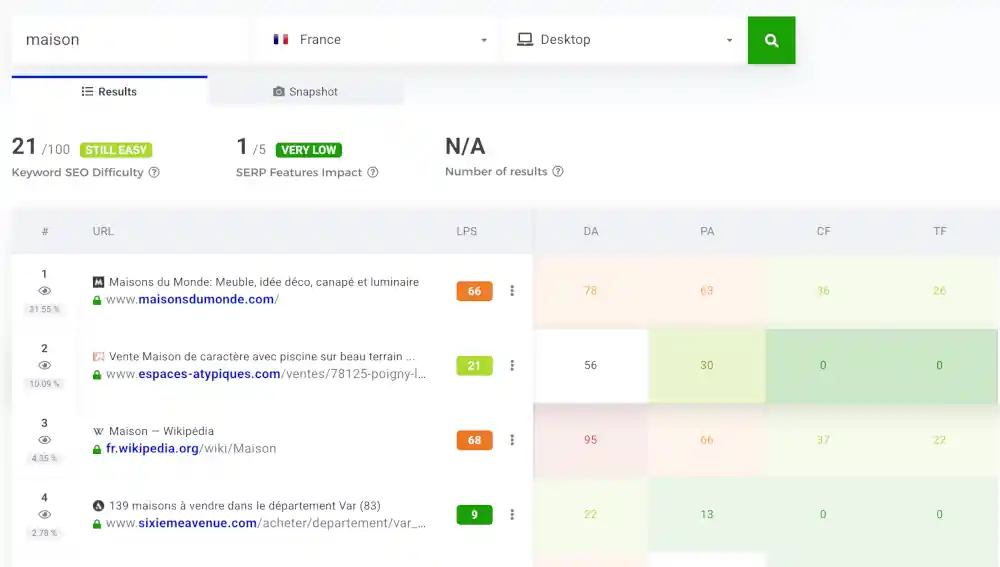Click Maisons du Monde favicon
This screenshot has height=567, width=1000.
point(98,282)
